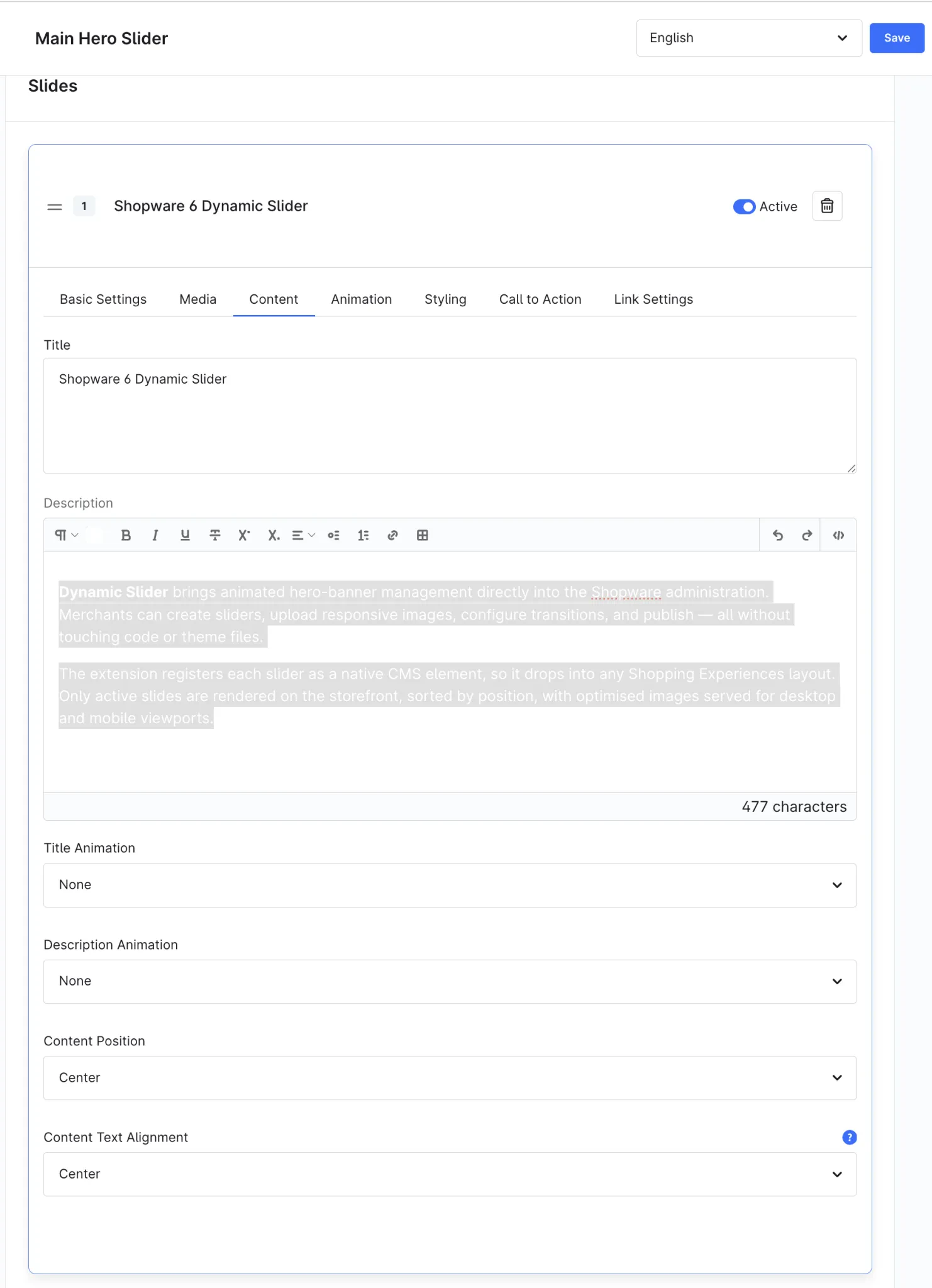Grab the slide drag handle icon
The image size is (932, 1288).
(x=55, y=206)
